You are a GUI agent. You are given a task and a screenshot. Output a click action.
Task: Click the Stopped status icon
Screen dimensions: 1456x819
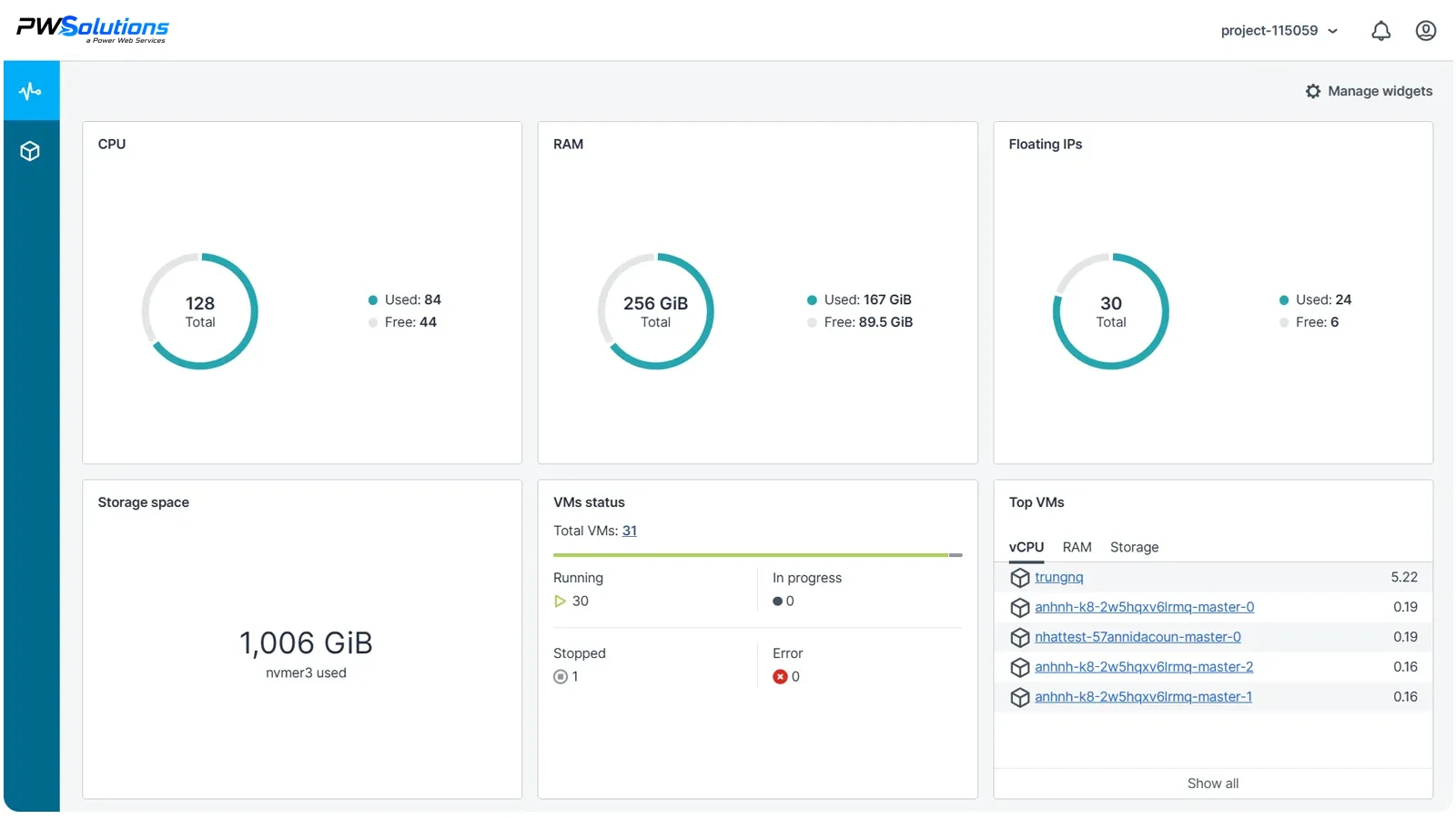pos(561,677)
